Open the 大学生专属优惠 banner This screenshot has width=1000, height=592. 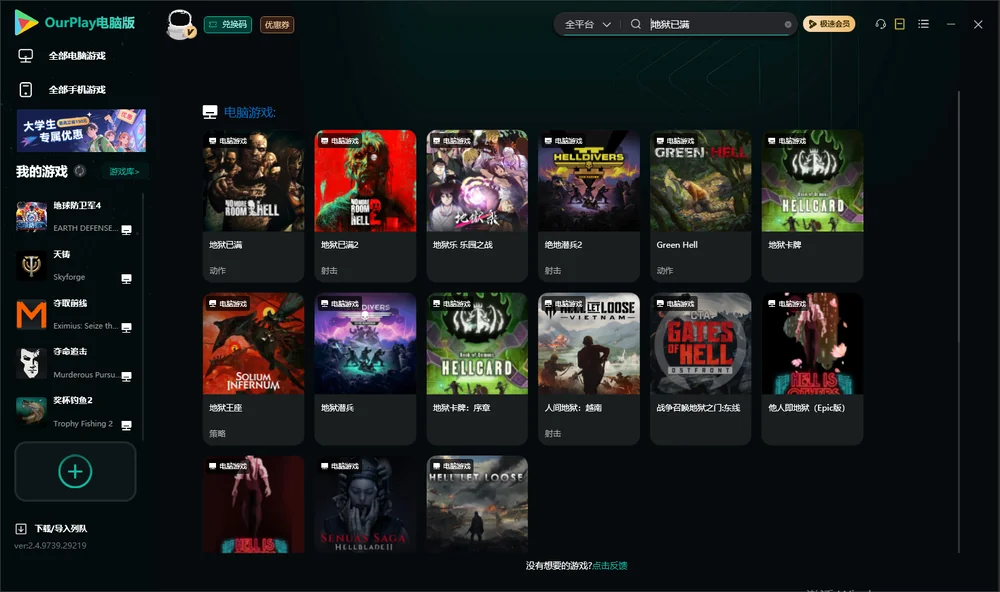click(x=82, y=130)
